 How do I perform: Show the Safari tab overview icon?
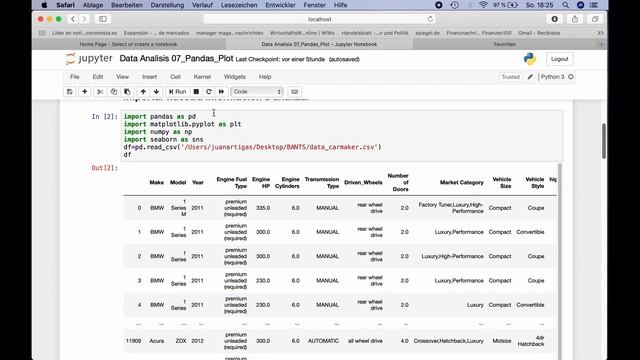coord(595,19)
